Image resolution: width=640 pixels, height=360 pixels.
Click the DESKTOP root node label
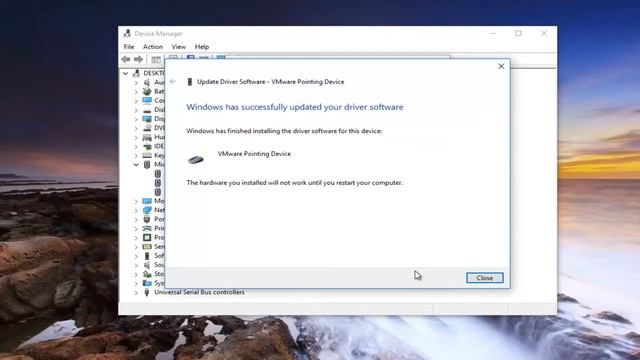pos(154,73)
